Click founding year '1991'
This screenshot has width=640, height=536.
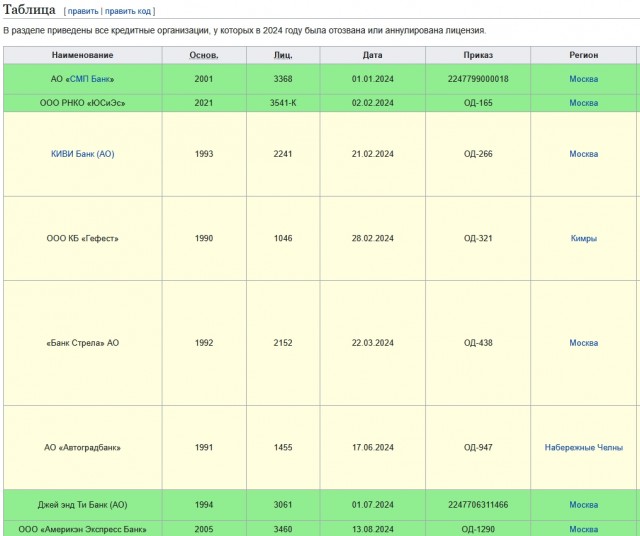[x=204, y=447]
